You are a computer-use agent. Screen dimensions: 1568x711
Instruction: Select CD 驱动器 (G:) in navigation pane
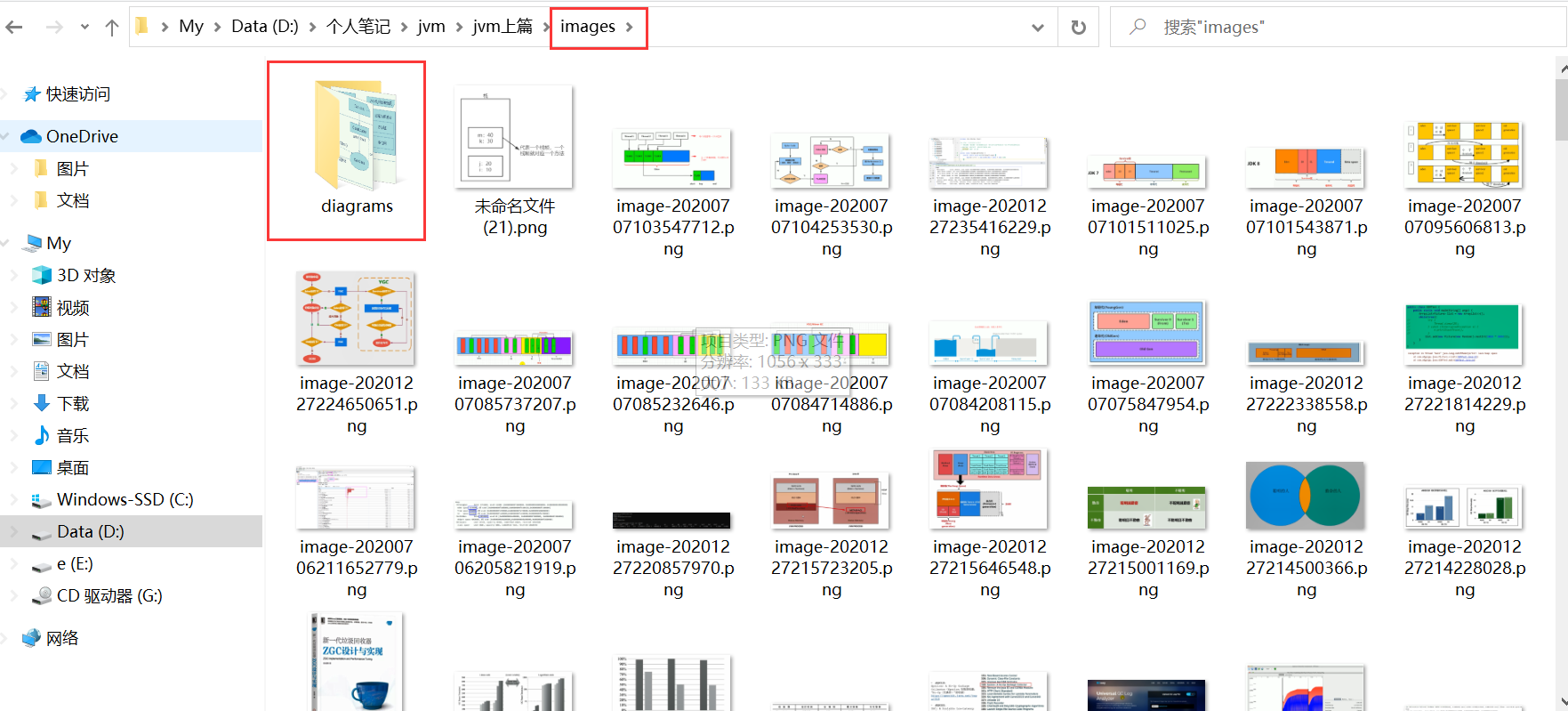(x=109, y=596)
